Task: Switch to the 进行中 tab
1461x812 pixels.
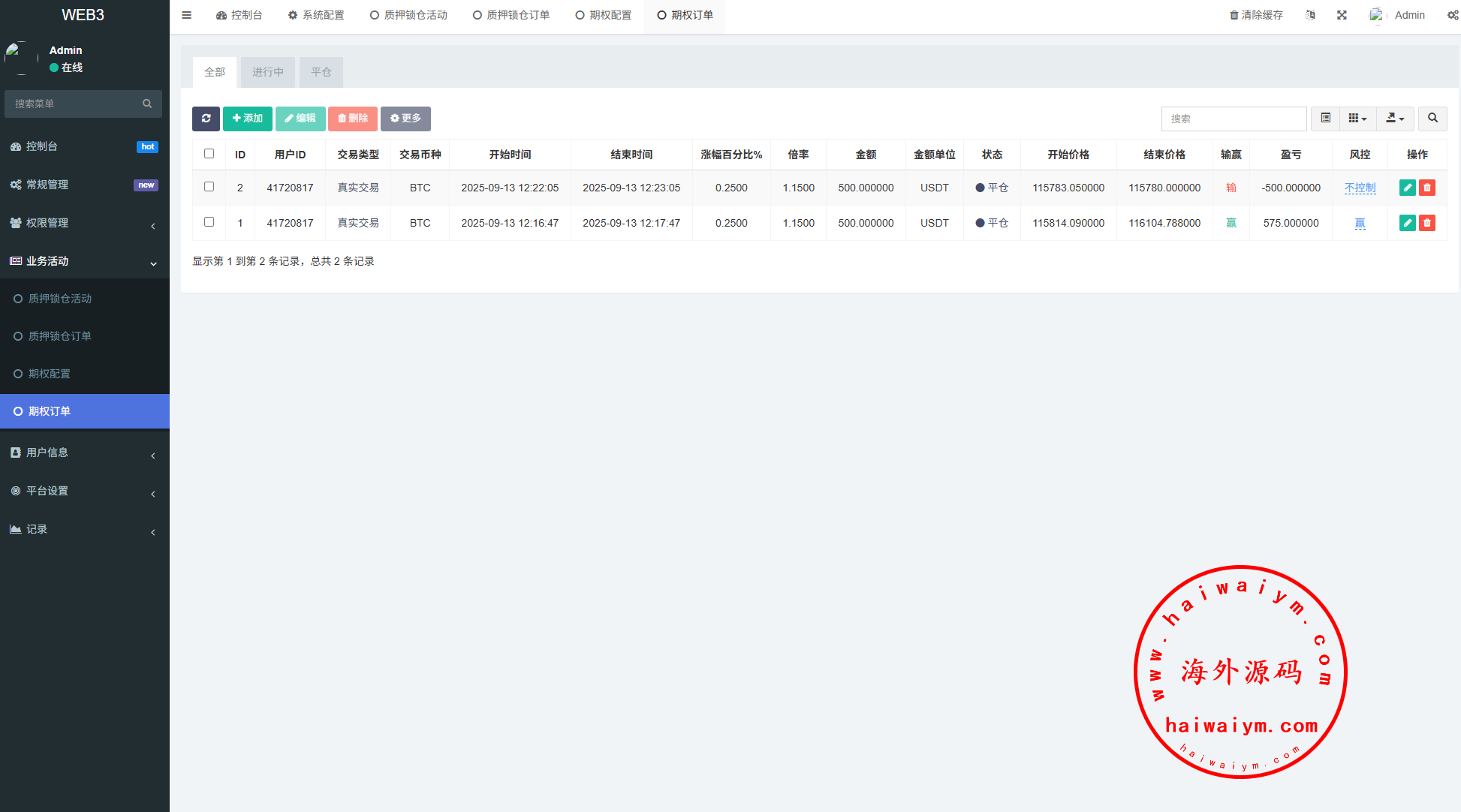Action: tap(268, 72)
